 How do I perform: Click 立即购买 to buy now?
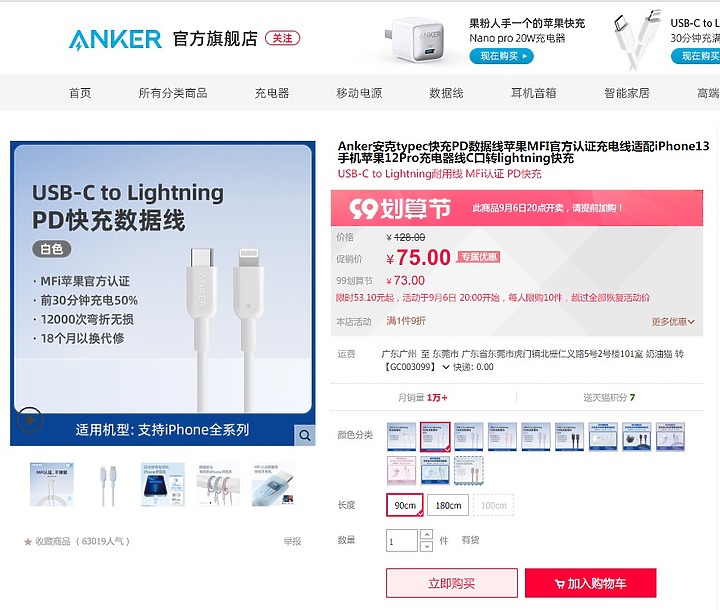(452, 583)
